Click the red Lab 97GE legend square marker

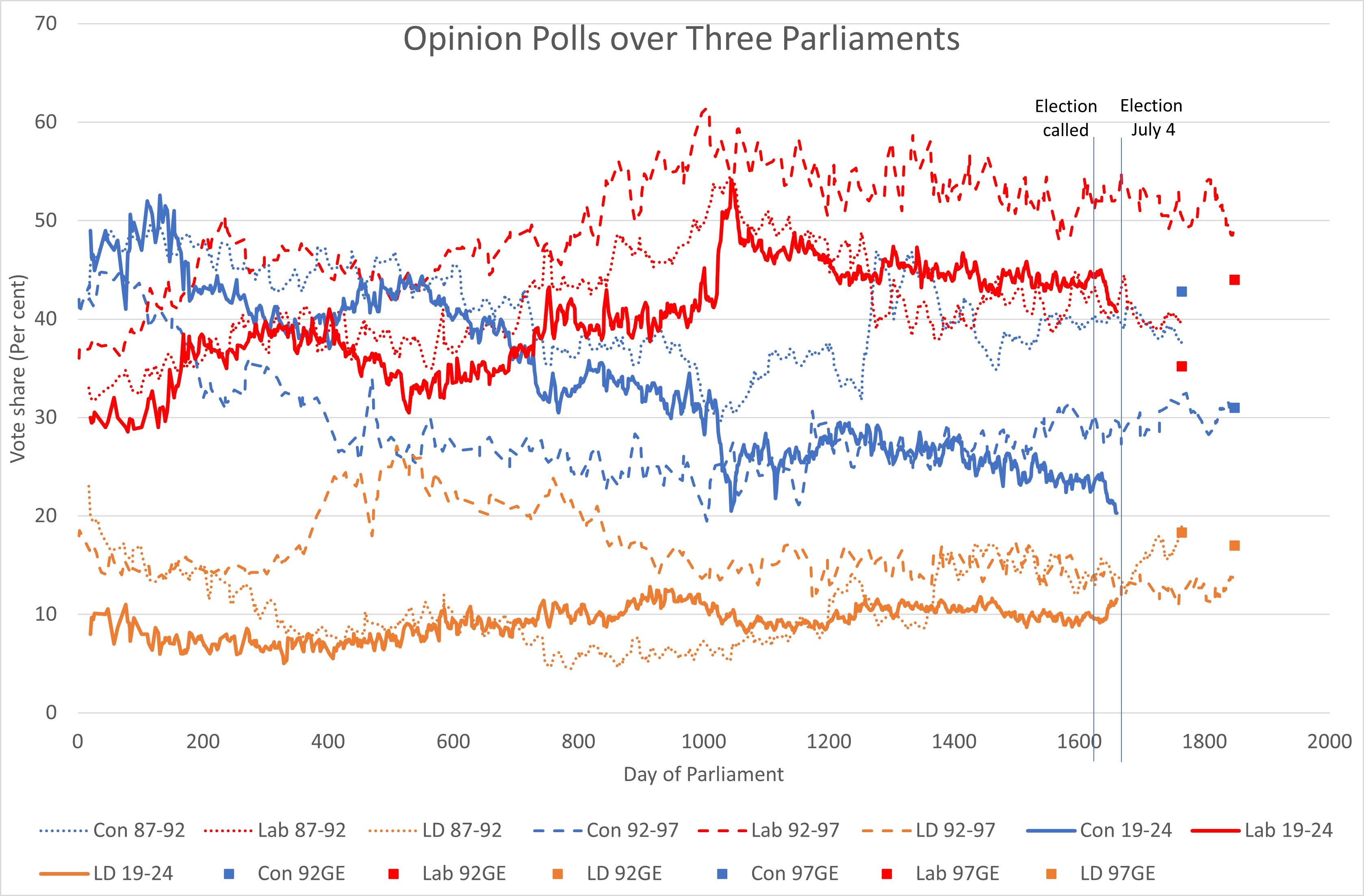pyautogui.click(x=887, y=874)
